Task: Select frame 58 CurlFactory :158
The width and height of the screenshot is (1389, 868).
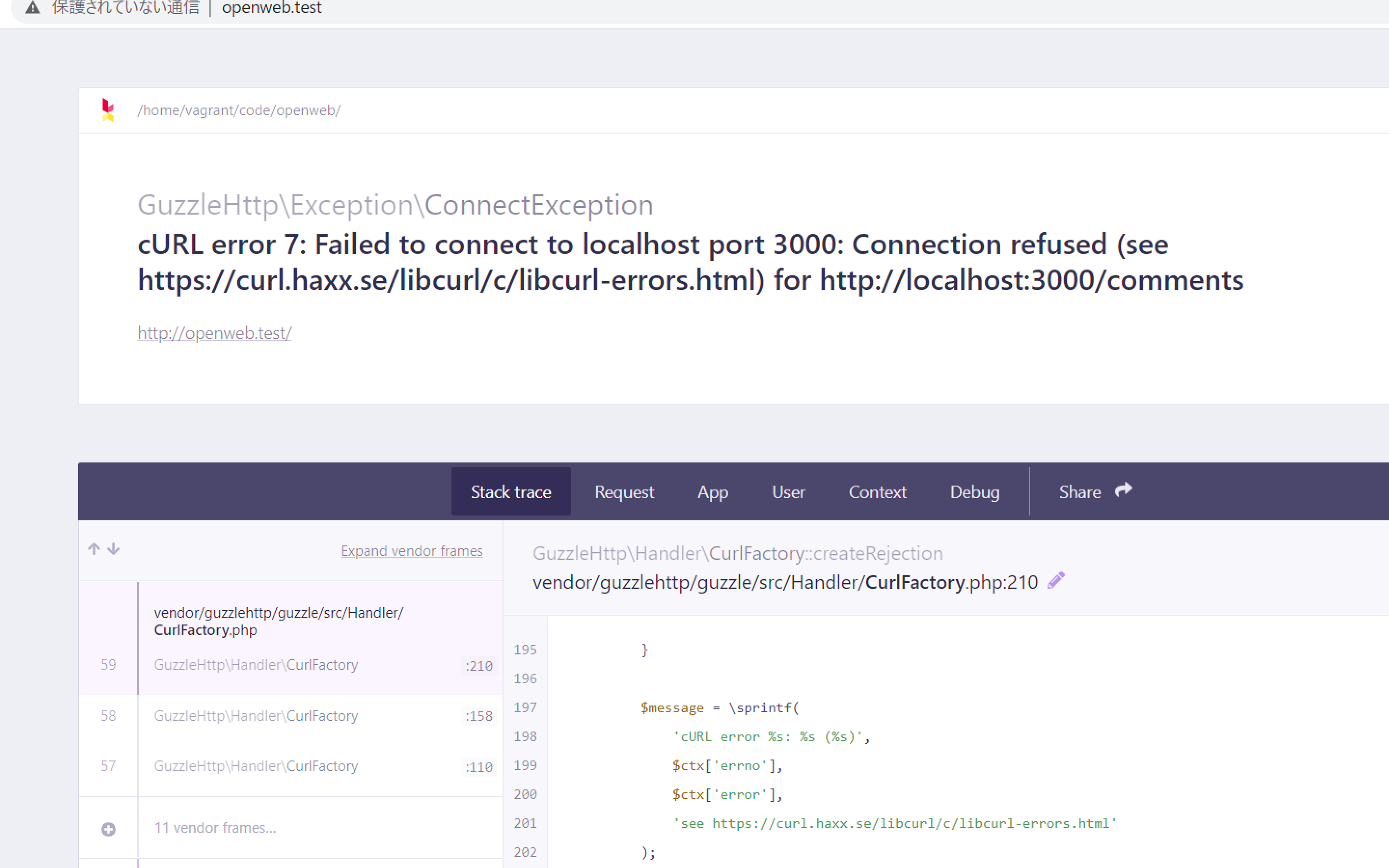Action: tap(290, 715)
